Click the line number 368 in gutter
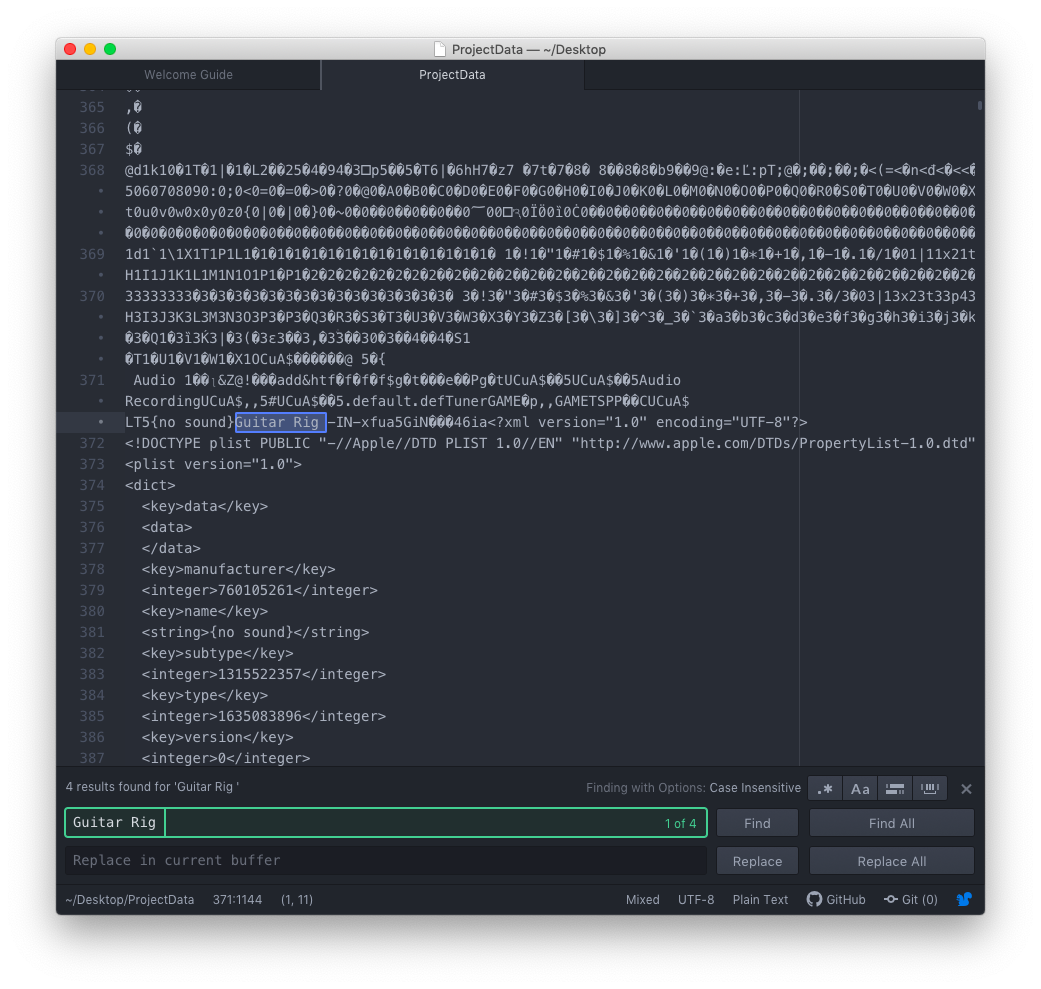 point(92,171)
